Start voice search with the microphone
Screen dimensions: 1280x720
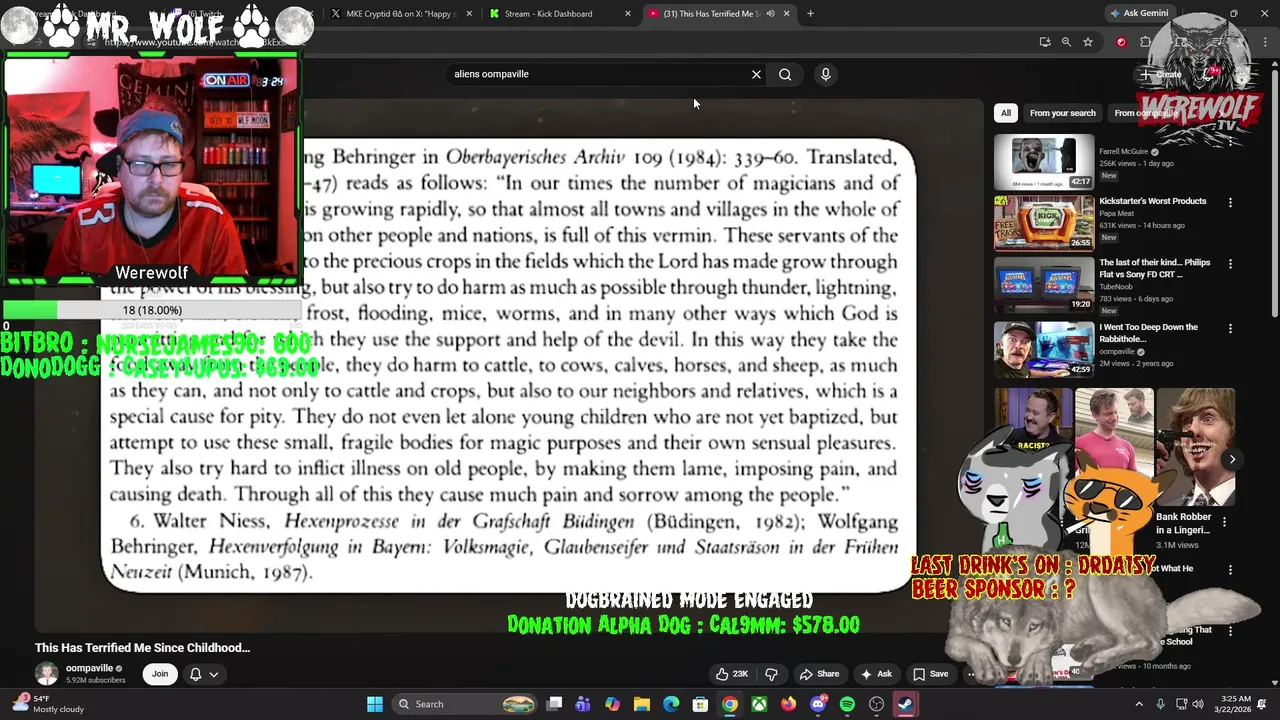tap(825, 74)
